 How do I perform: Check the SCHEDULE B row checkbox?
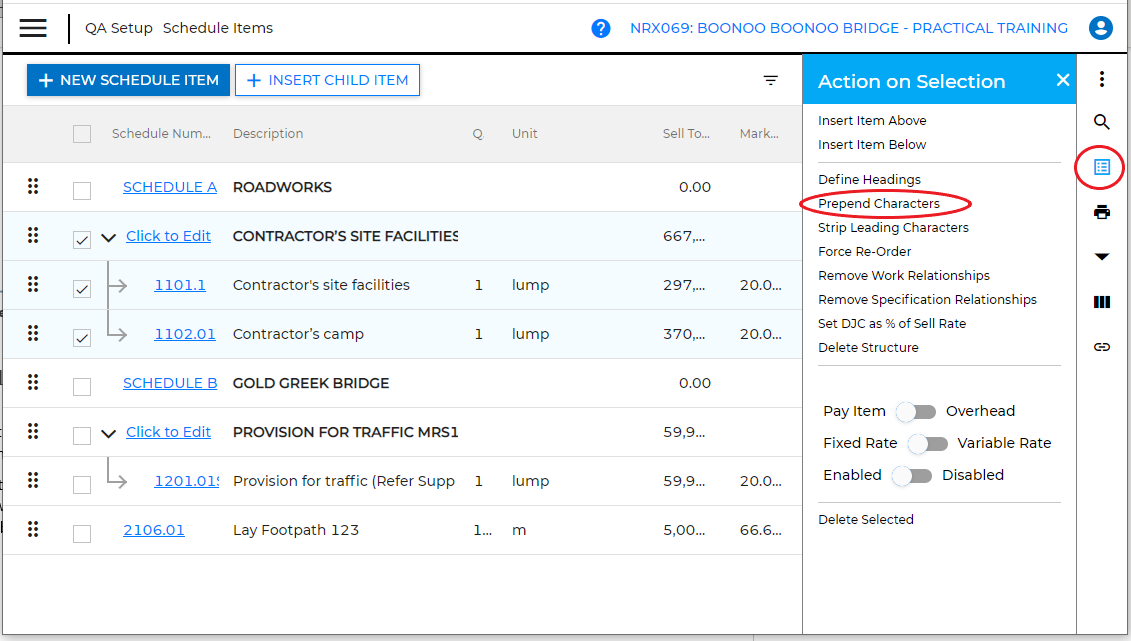[x=82, y=386]
